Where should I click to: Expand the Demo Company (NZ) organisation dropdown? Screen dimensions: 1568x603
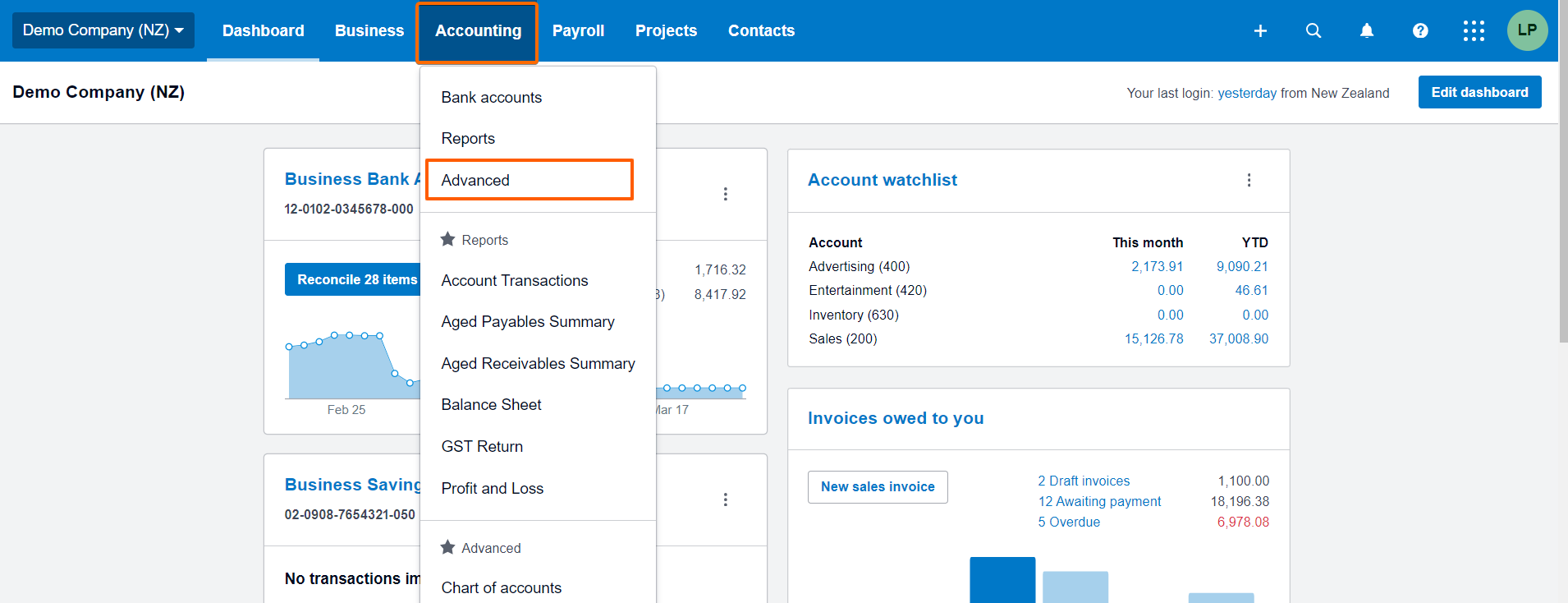tap(103, 30)
